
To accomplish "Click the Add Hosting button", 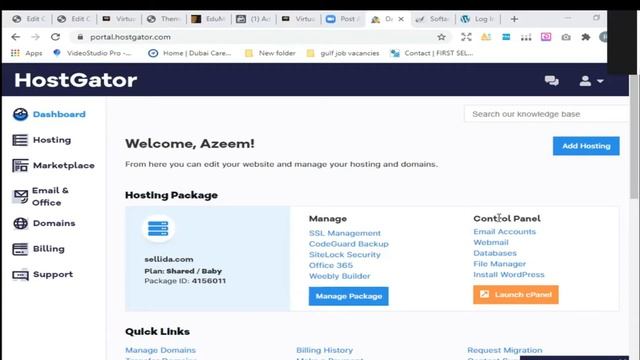I will point(586,146).
